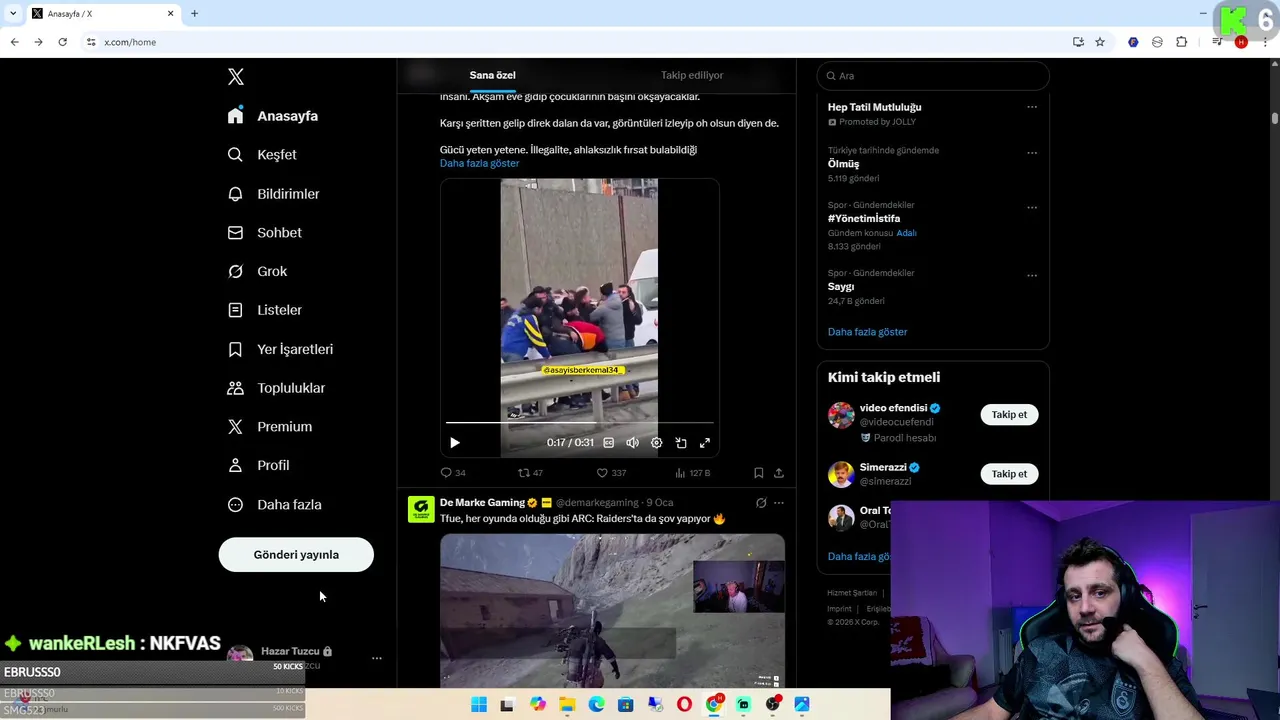Image resolution: width=1280 pixels, height=720 pixels.
Task: Repost the tweet with 47 reposts
Action: (530, 473)
